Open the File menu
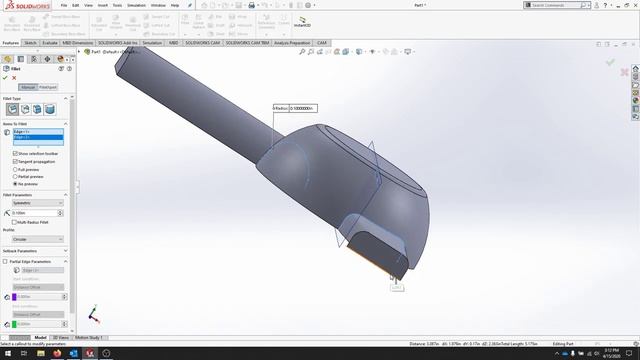This screenshot has height=360, width=640. pyautogui.click(x=64, y=6)
